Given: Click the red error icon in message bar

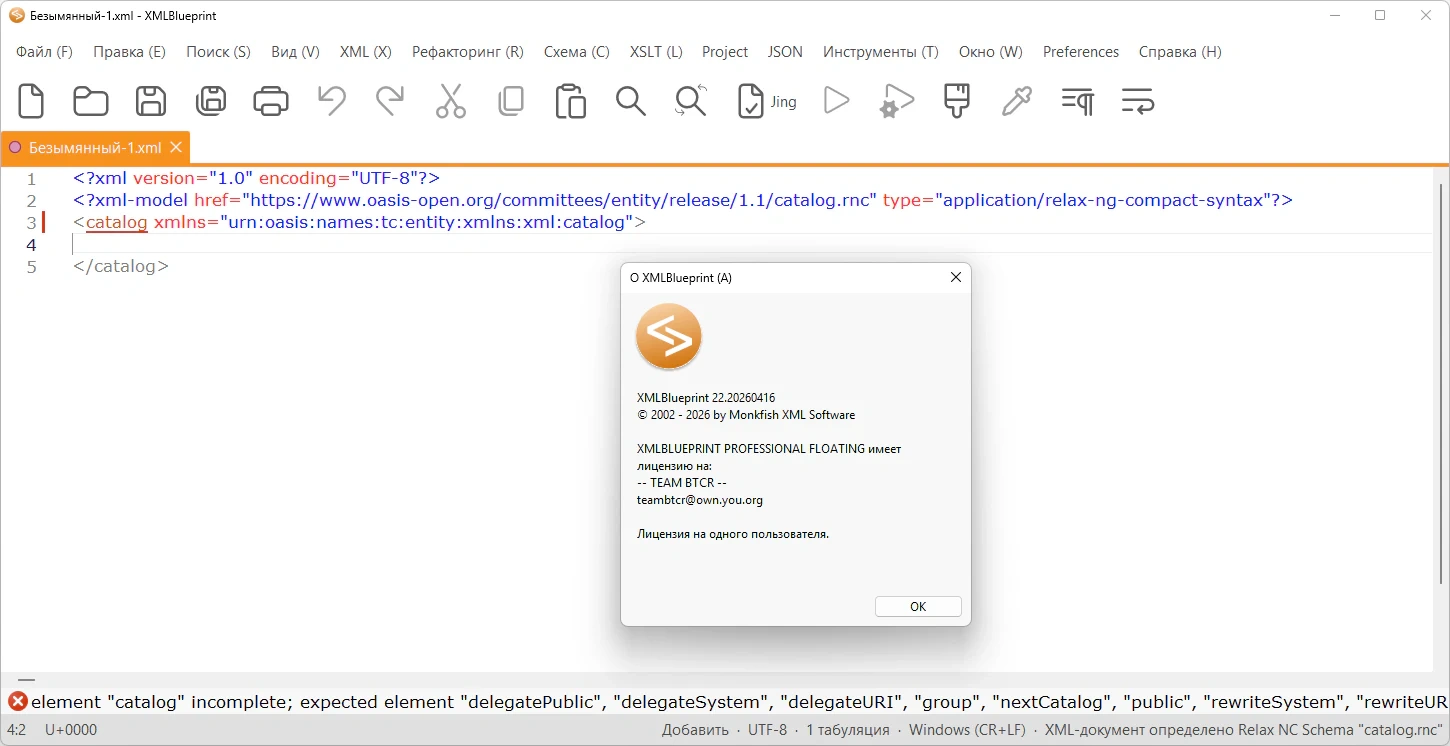Looking at the screenshot, I should (18, 702).
